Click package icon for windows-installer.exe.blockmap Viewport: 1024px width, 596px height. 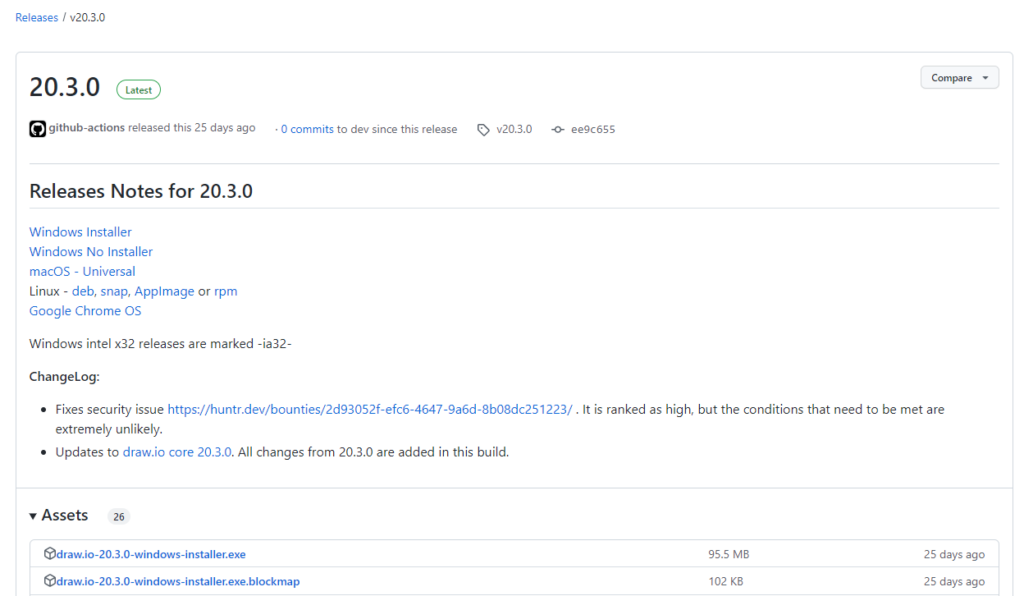coord(50,580)
